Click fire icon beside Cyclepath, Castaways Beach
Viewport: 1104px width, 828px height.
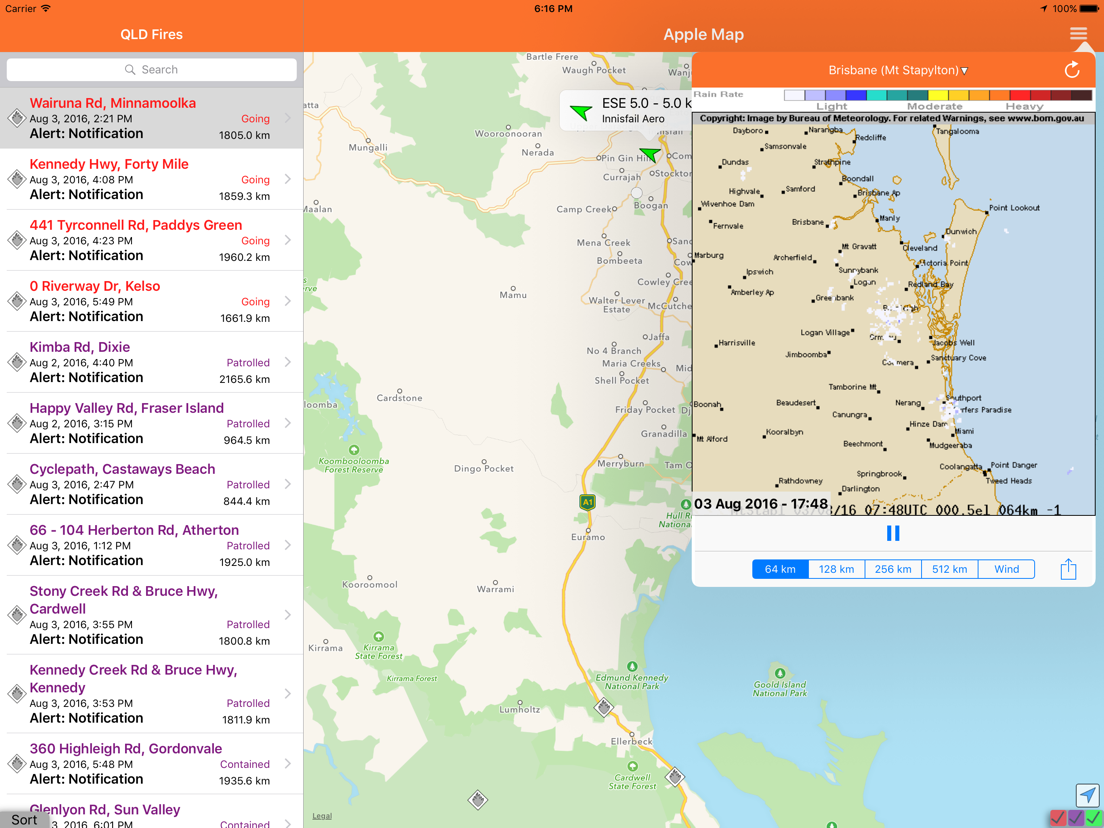point(17,484)
